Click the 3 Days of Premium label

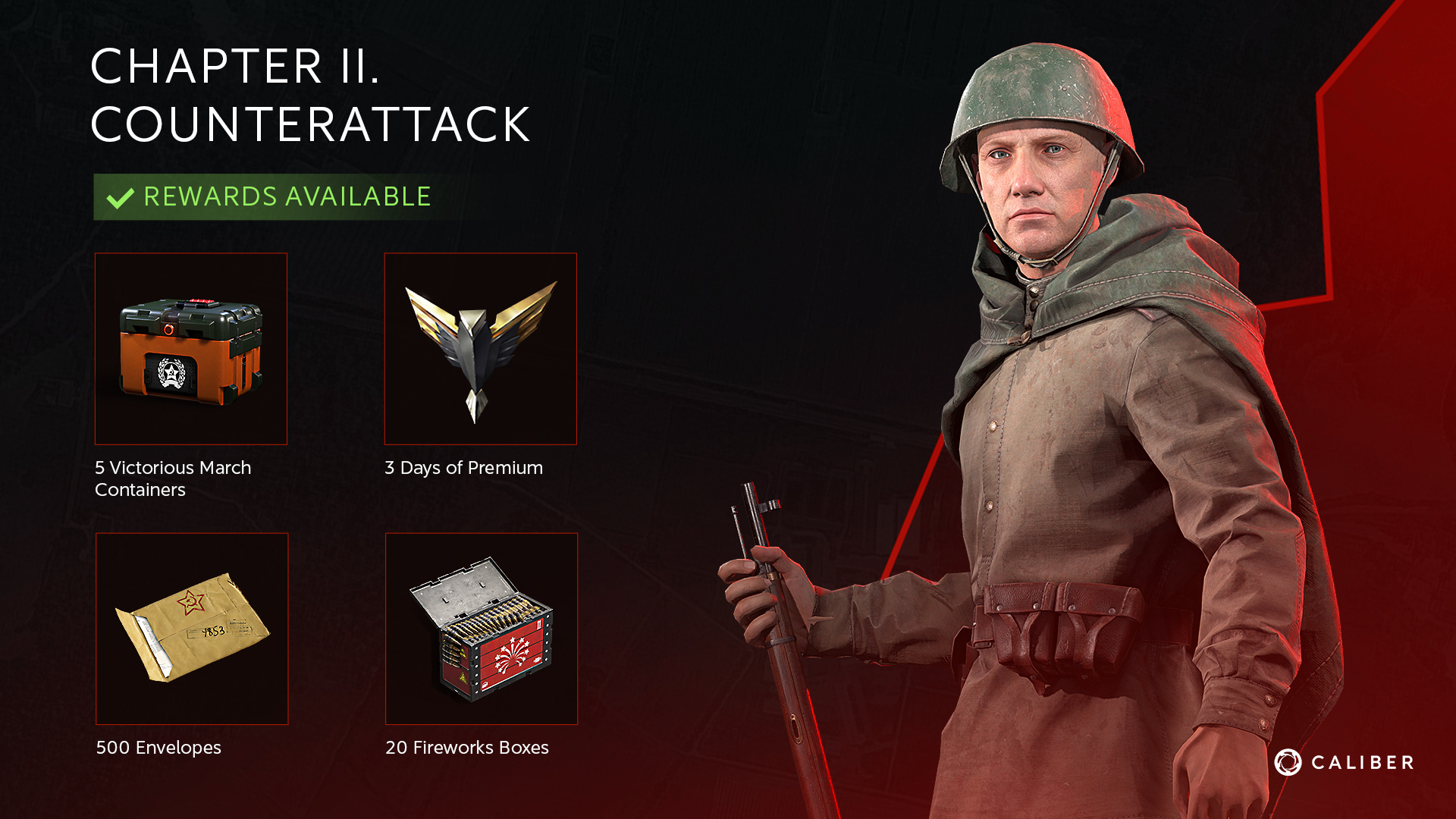click(463, 468)
